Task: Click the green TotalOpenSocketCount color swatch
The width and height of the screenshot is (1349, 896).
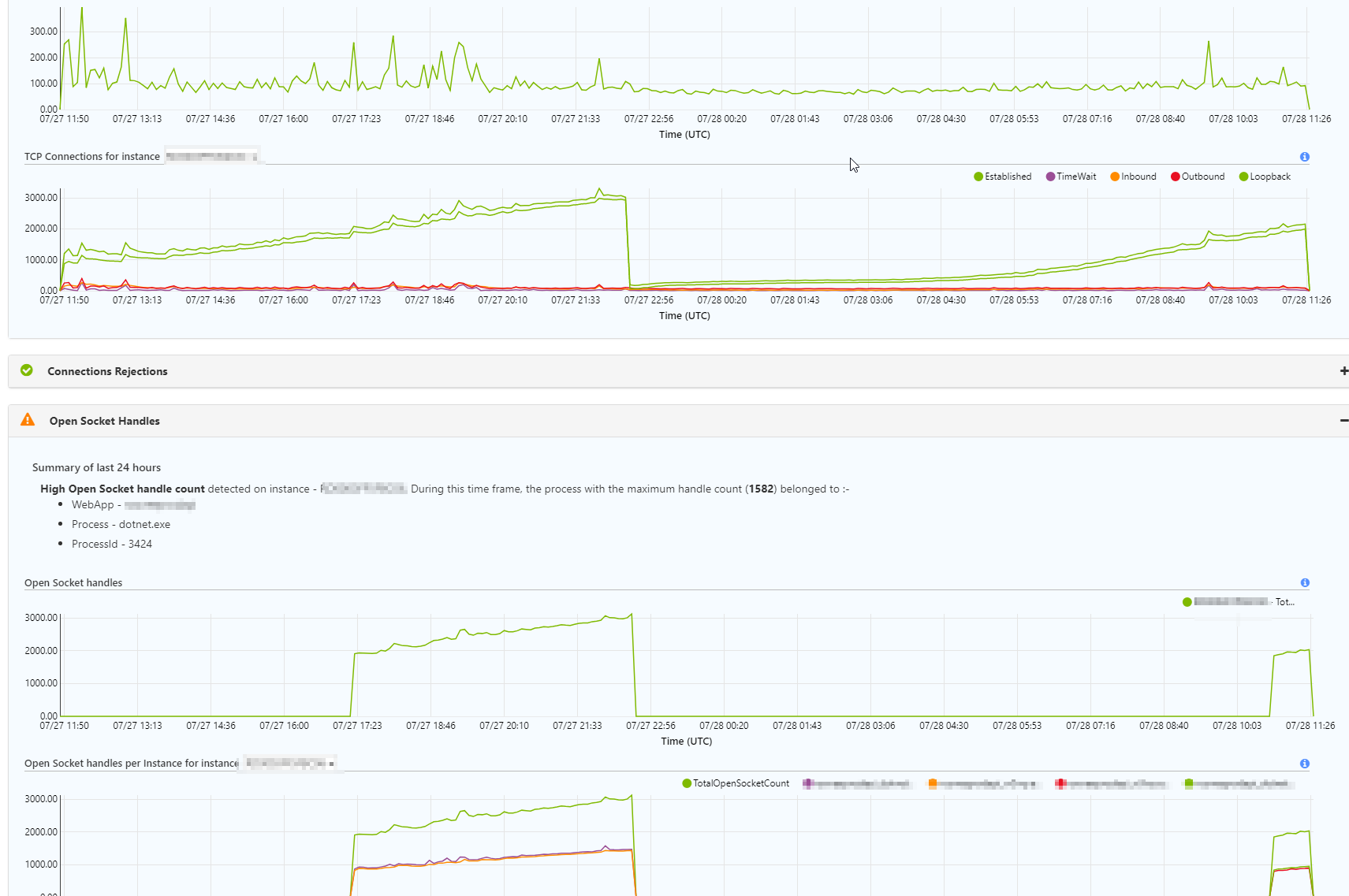Action: [x=686, y=783]
